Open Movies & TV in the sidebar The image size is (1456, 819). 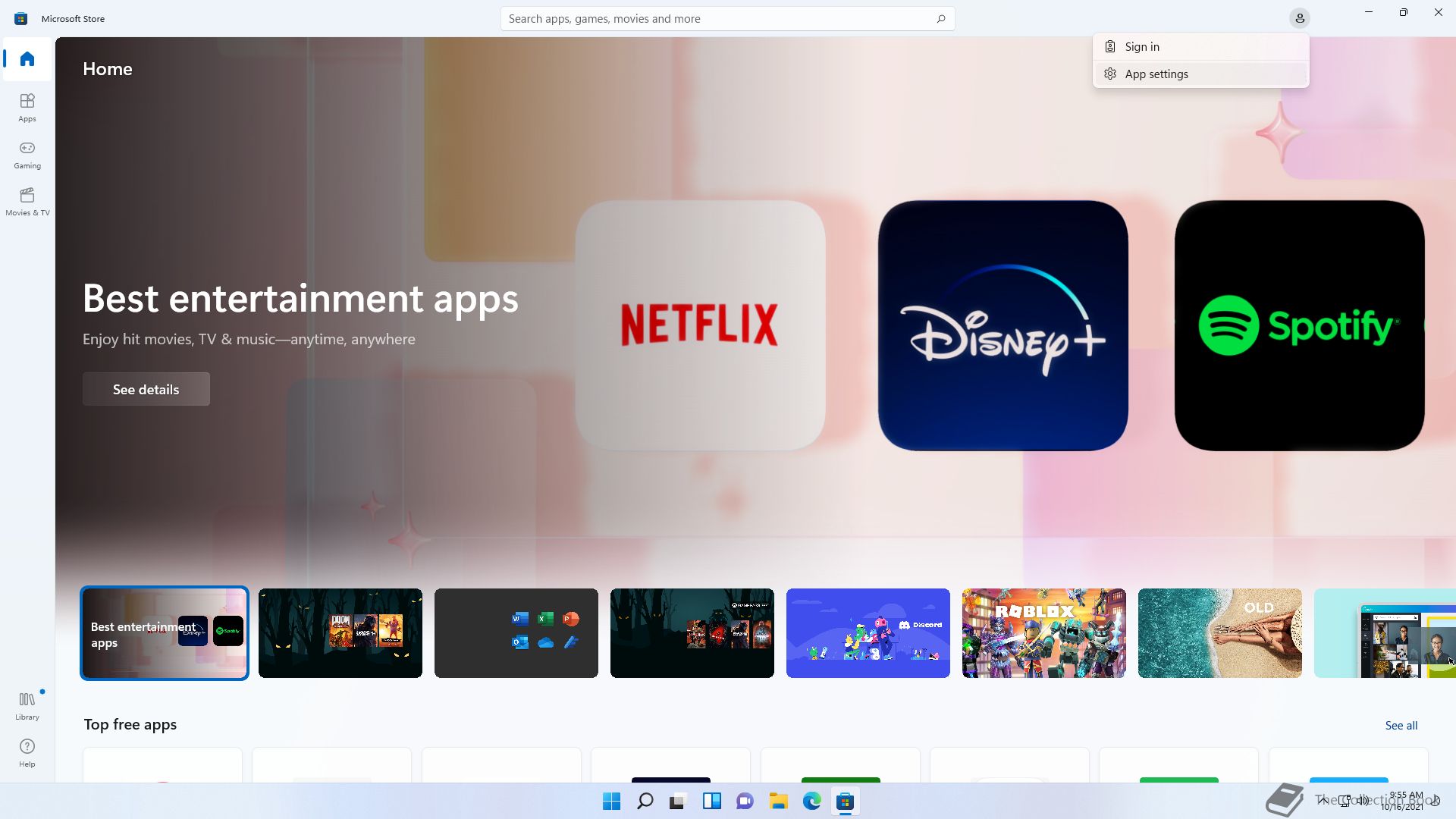[27, 201]
